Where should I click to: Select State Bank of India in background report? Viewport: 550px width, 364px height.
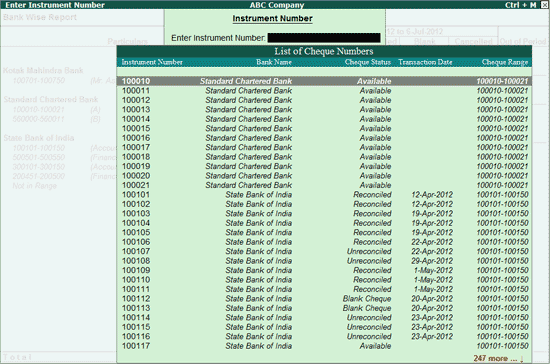click(x=39, y=138)
